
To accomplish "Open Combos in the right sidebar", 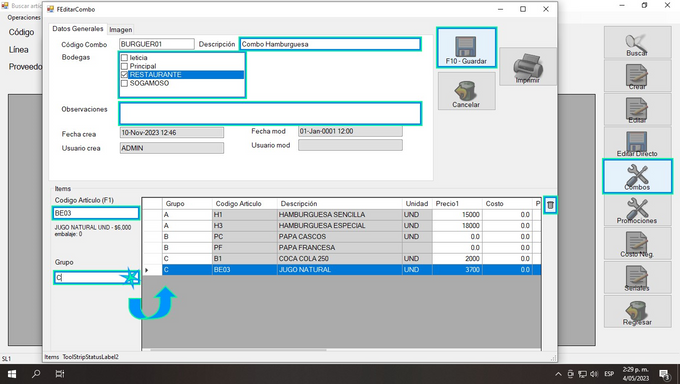I will tap(637, 176).
